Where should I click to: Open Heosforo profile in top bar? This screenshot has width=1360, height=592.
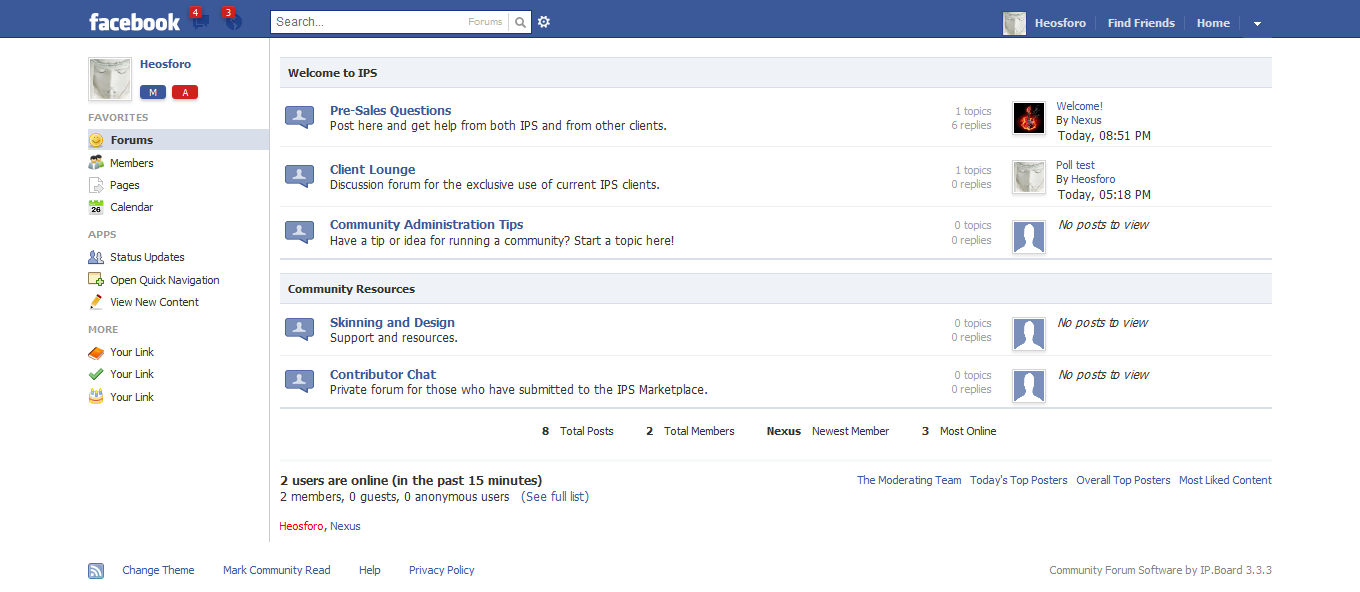1061,23
